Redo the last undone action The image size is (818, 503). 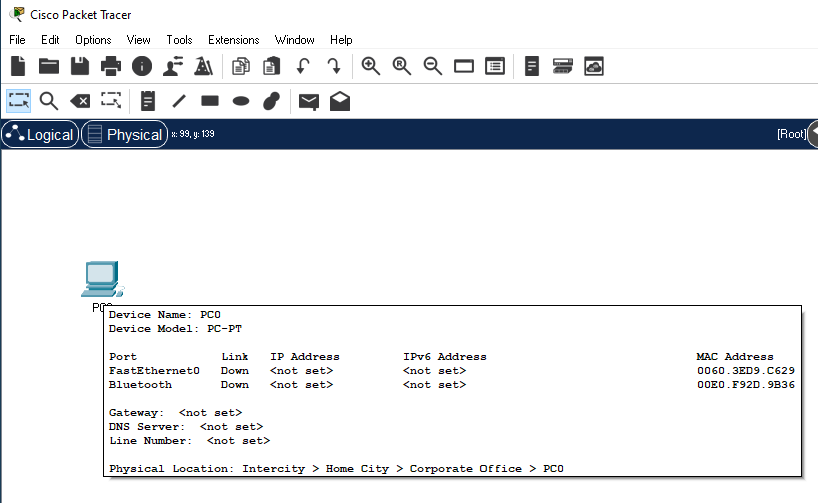(x=334, y=66)
